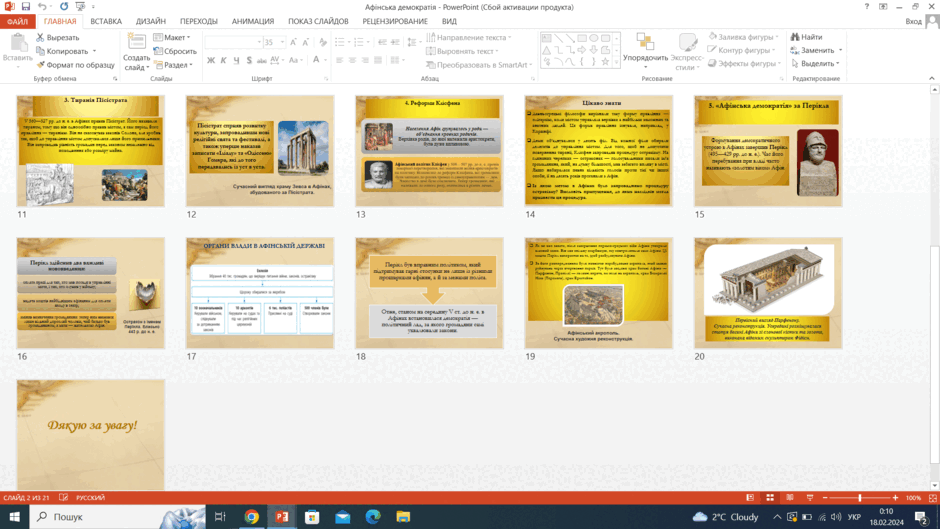This screenshot has width=940, height=529.
Task: Switch to Slide Sorter view icon
Action: 770,498
